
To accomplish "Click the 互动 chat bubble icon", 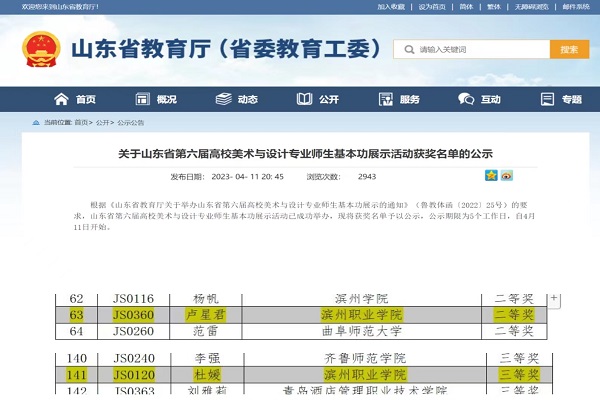I will click(x=464, y=100).
